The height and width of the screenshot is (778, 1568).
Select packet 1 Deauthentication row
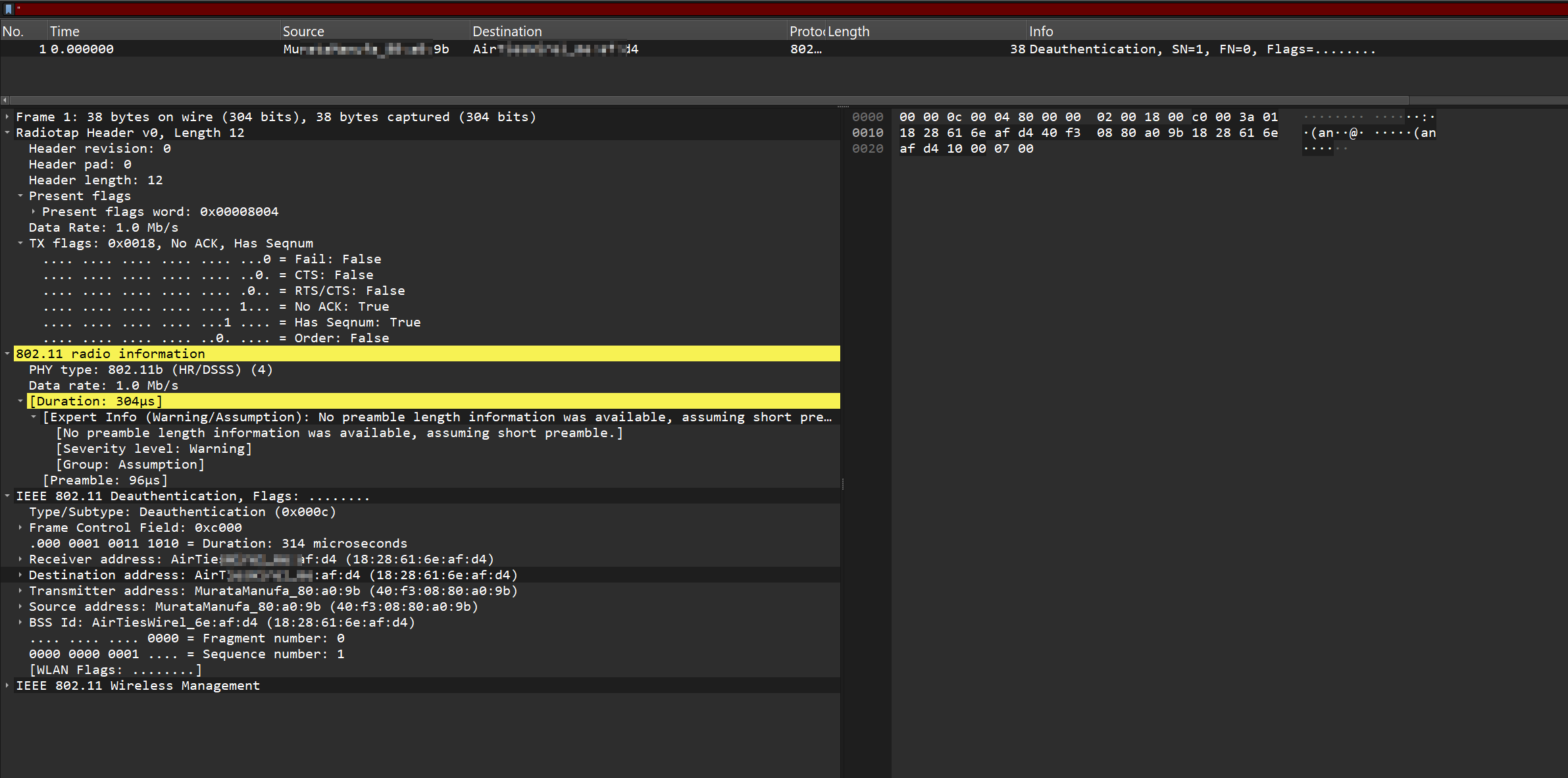(658, 49)
